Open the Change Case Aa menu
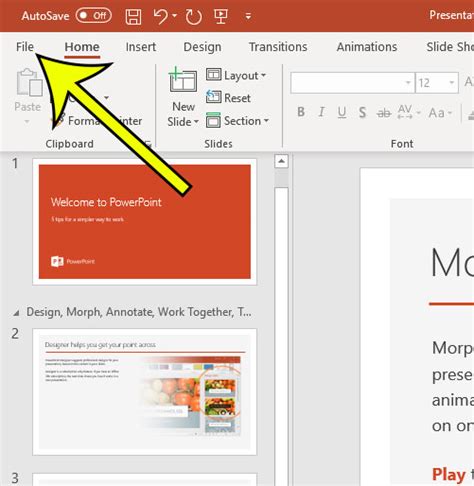474x486 pixels. pyautogui.click(x=440, y=113)
